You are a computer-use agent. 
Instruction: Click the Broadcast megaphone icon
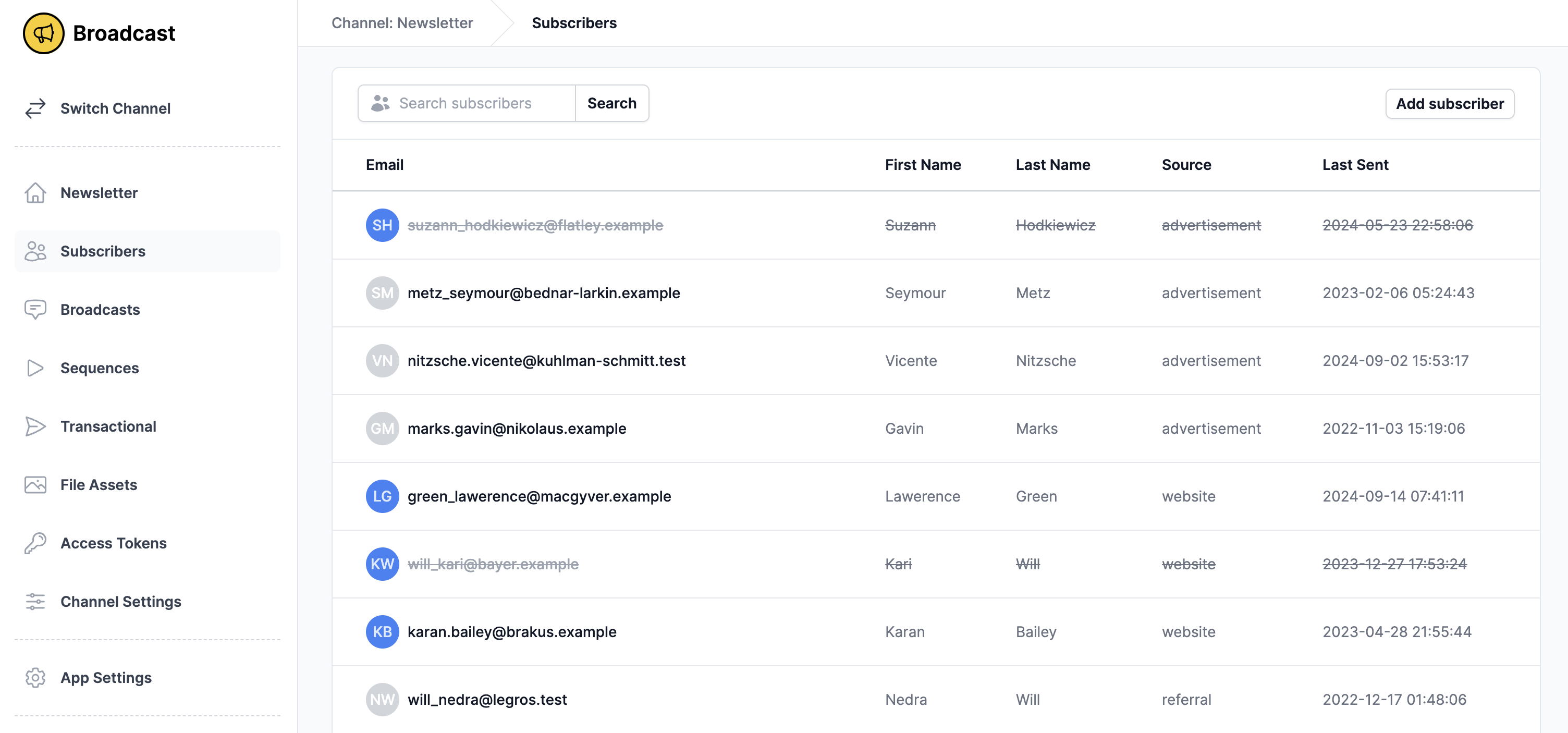(x=42, y=31)
